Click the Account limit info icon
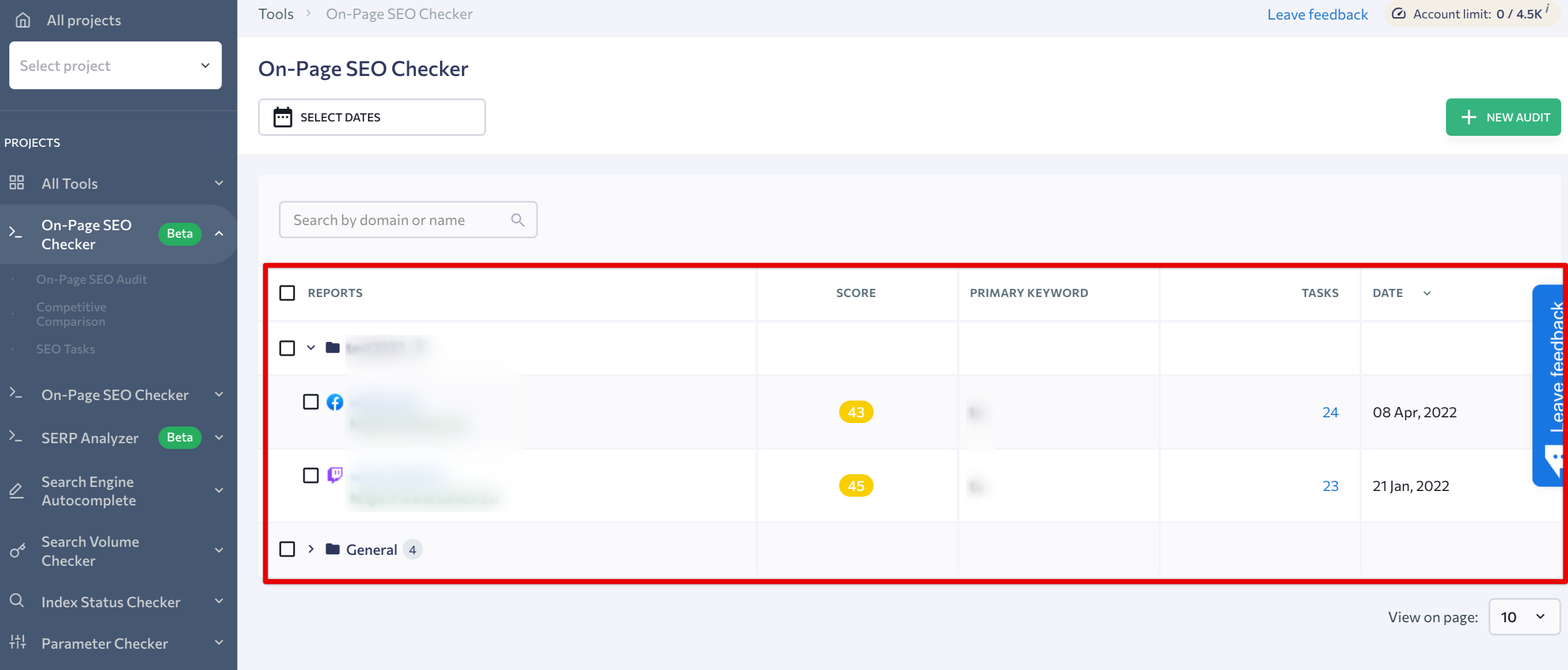This screenshot has width=1568, height=670. [x=1547, y=8]
